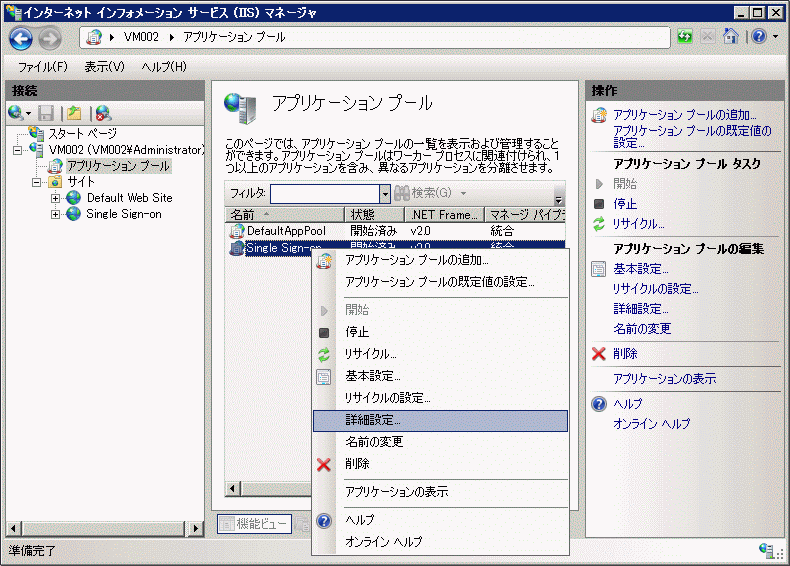Screen dimensions: 790x566
Task: Click the pool list scroll left arrow
Action: pyautogui.click(x=232, y=488)
